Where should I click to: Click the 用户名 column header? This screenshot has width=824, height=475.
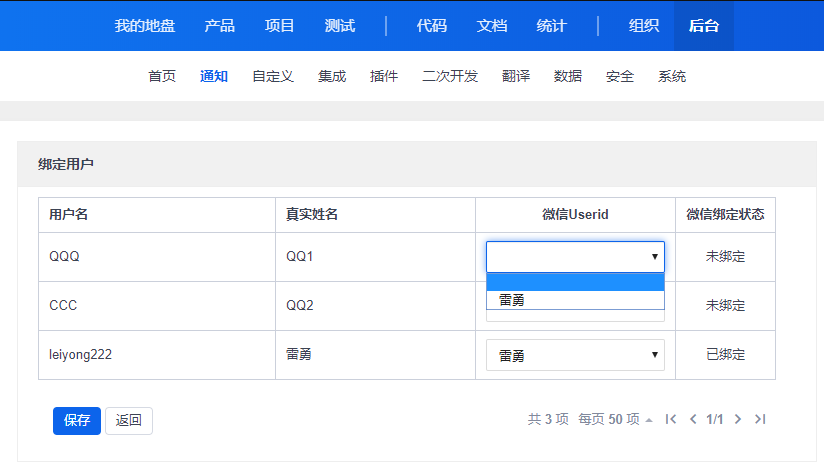tap(70, 215)
